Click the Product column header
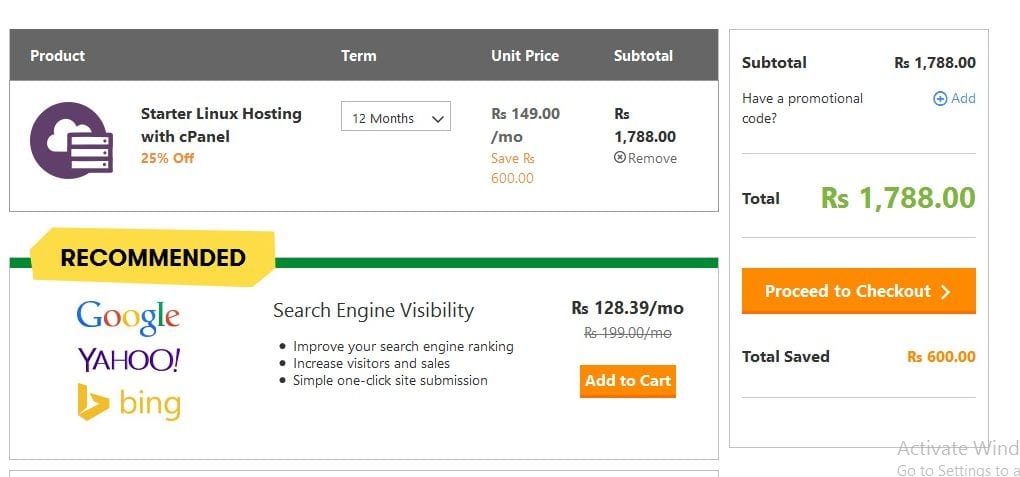 click(58, 56)
